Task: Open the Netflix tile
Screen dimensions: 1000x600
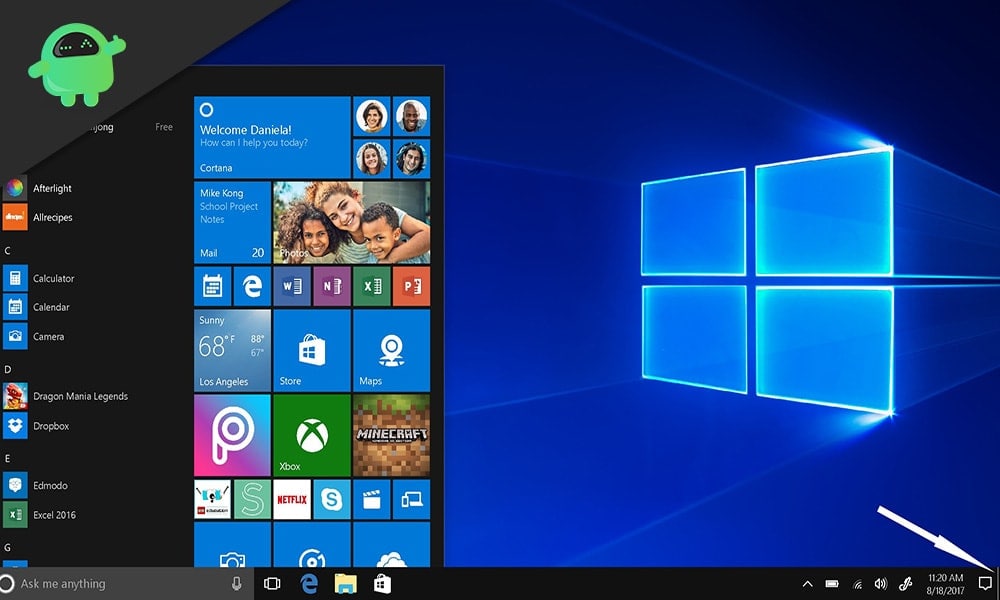Action: [x=292, y=499]
